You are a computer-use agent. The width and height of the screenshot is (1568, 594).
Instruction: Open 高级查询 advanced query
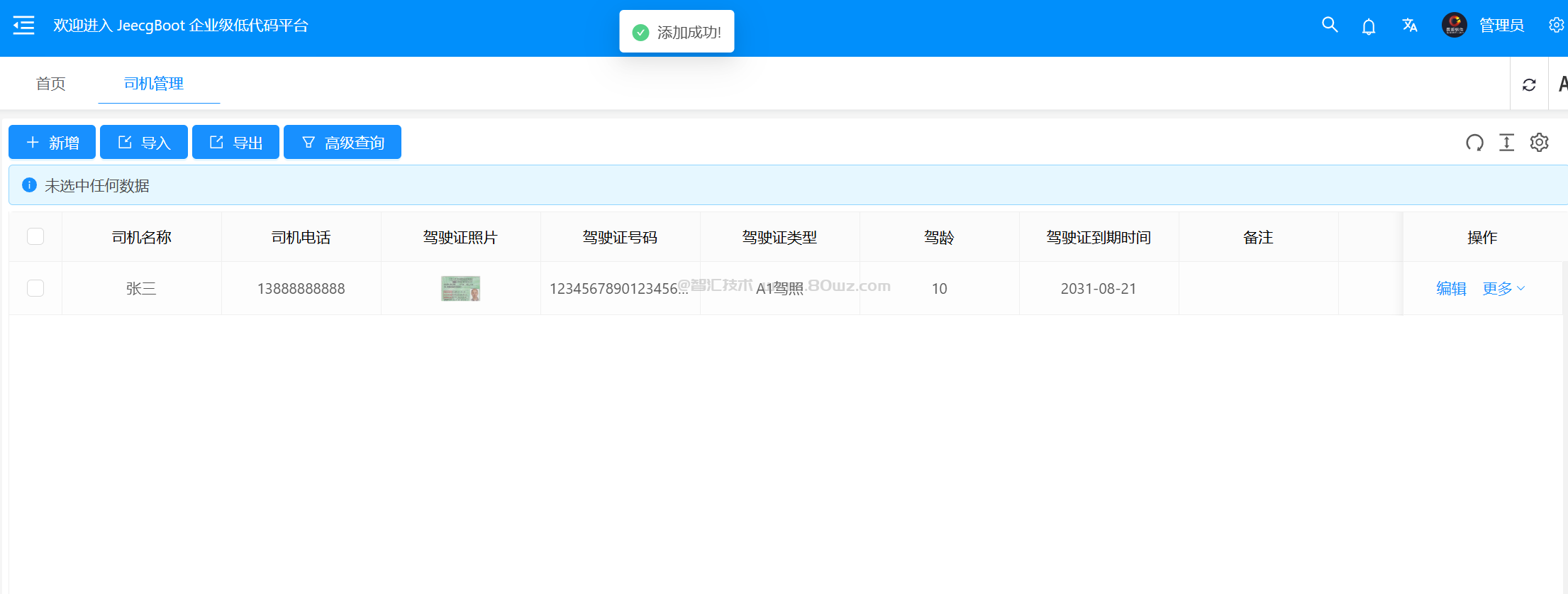(343, 142)
